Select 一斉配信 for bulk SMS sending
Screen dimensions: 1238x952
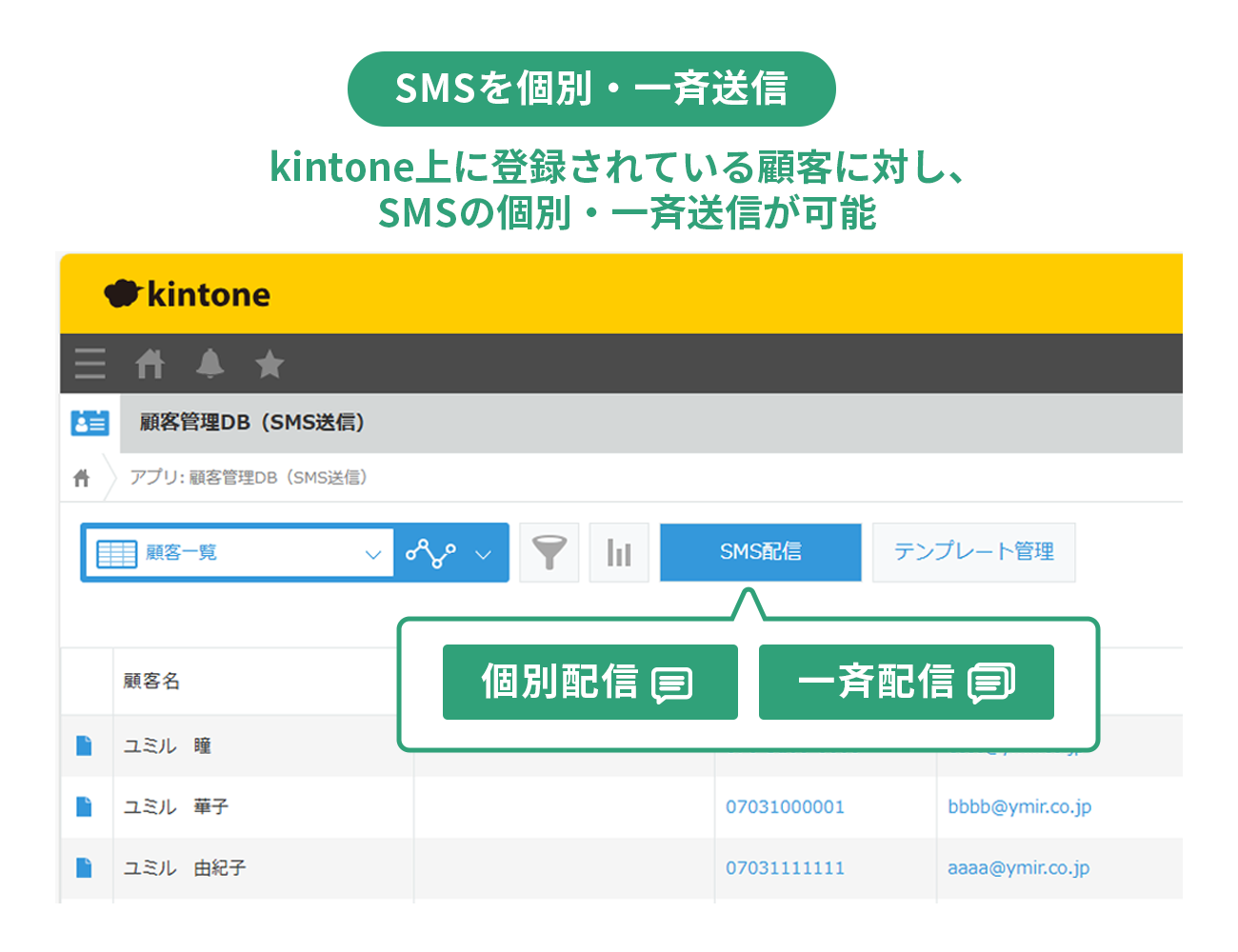[906, 682]
